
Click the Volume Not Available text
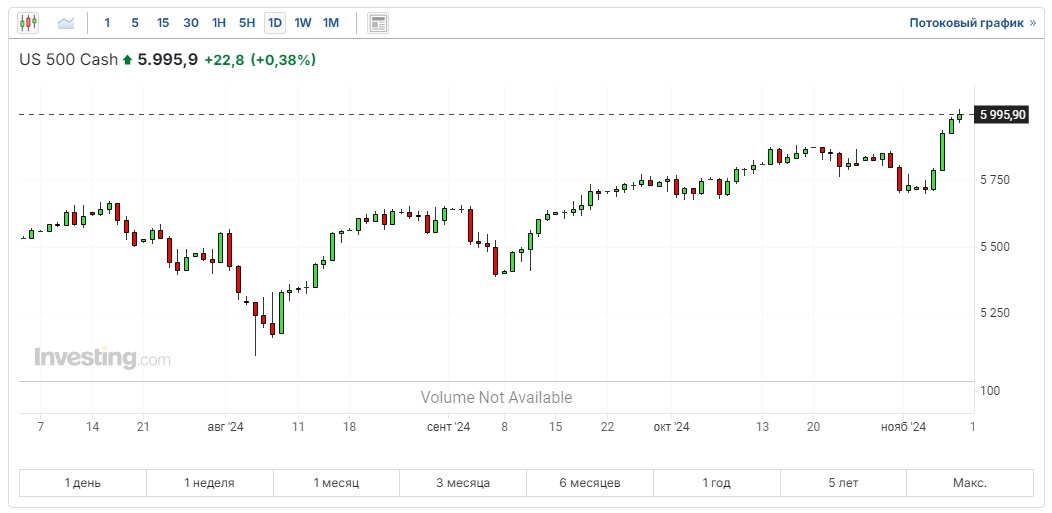(496, 398)
